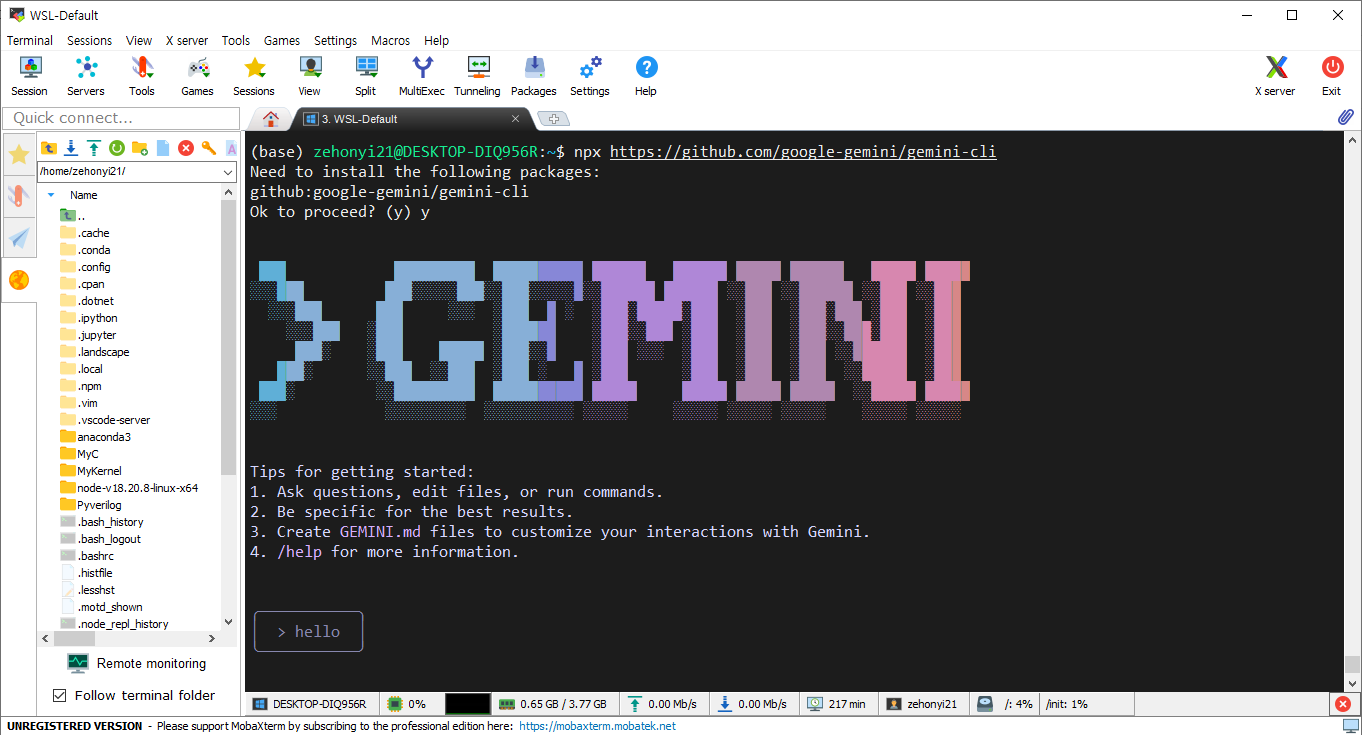Image resolution: width=1362 pixels, height=735 pixels.
Task: Toggle Follow terminal folder checkbox
Action: (59, 695)
